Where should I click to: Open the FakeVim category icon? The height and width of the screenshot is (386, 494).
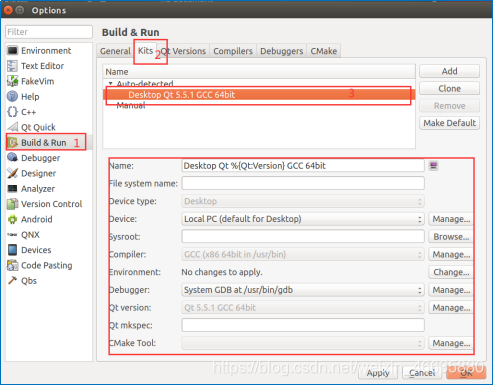pyautogui.click(x=12, y=81)
